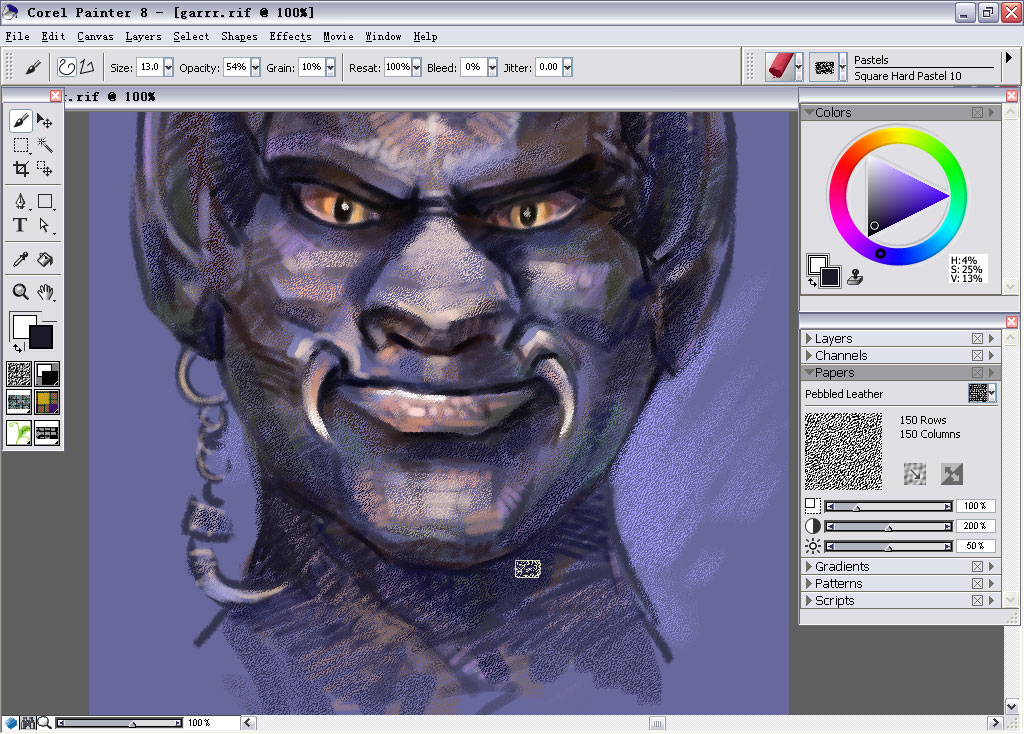Expand the Patterns palette

click(809, 583)
